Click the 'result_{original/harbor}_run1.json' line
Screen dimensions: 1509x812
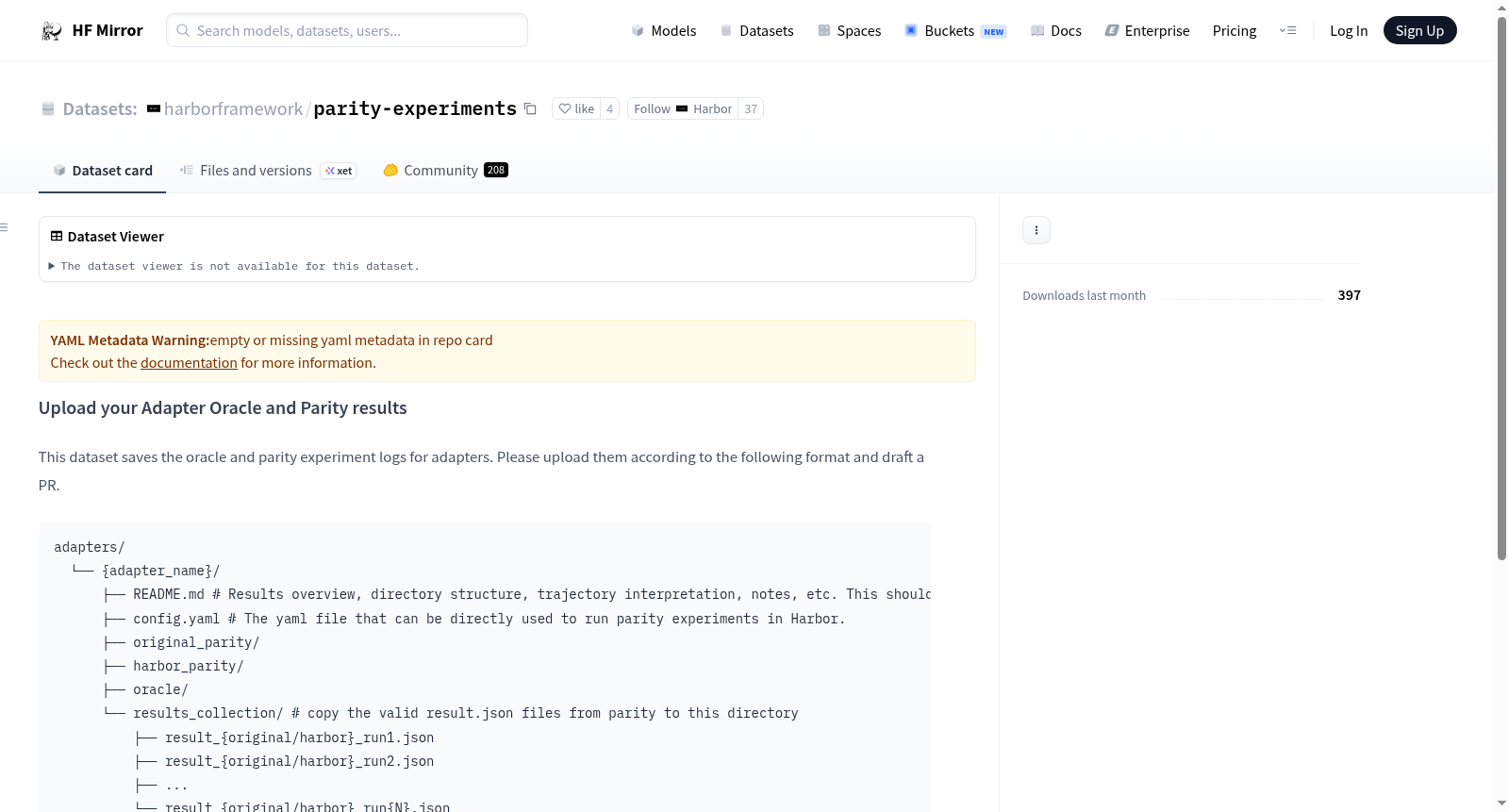(300, 737)
